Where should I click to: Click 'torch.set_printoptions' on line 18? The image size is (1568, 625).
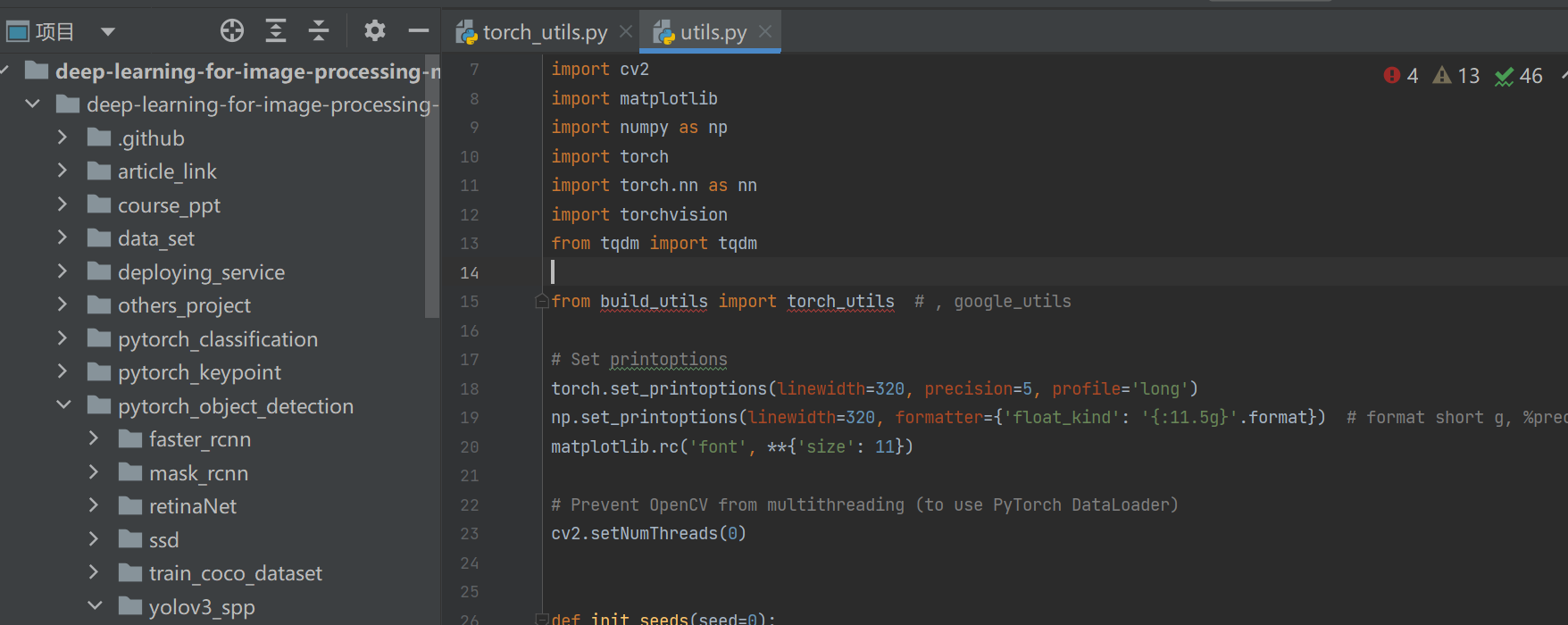click(x=659, y=389)
